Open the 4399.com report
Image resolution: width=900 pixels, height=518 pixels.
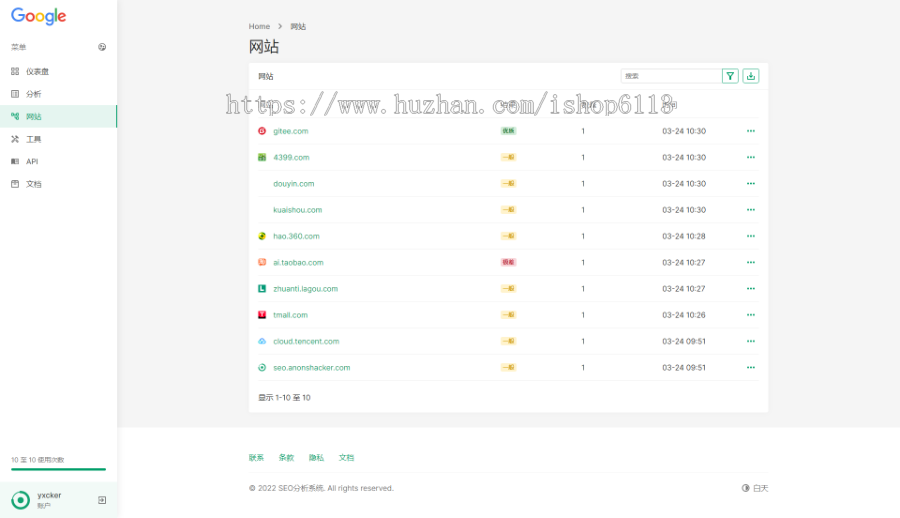click(x=291, y=157)
